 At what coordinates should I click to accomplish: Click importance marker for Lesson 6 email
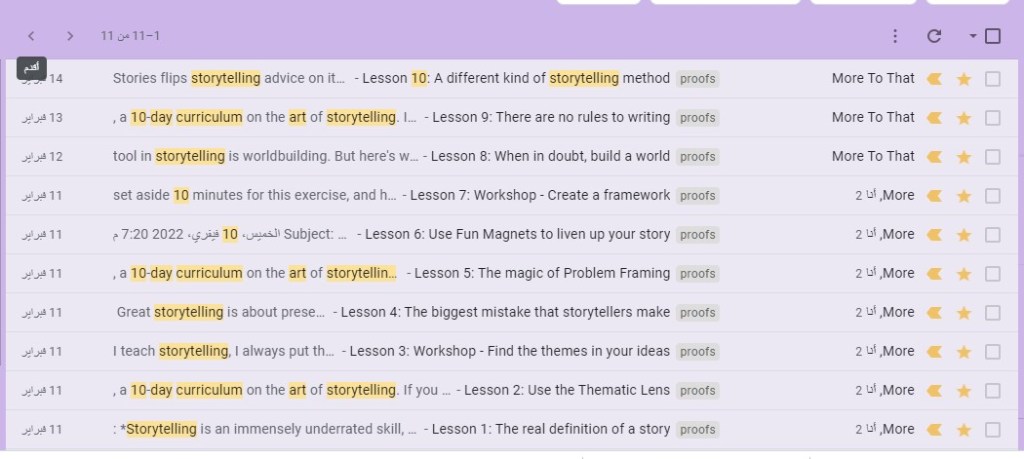coord(934,235)
